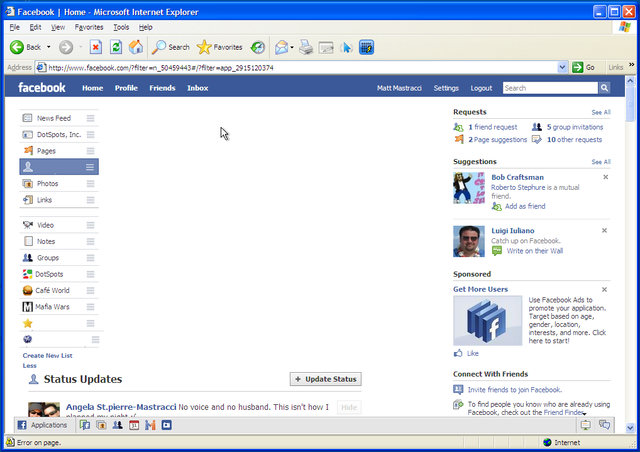Open Facebook Settings

tap(446, 88)
